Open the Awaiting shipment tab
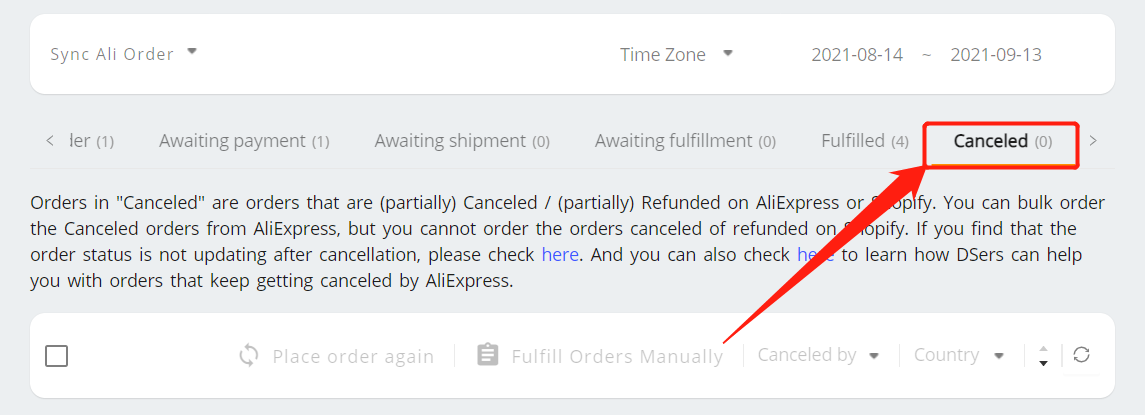The width and height of the screenshot is (1145, 415). point(462,141)
